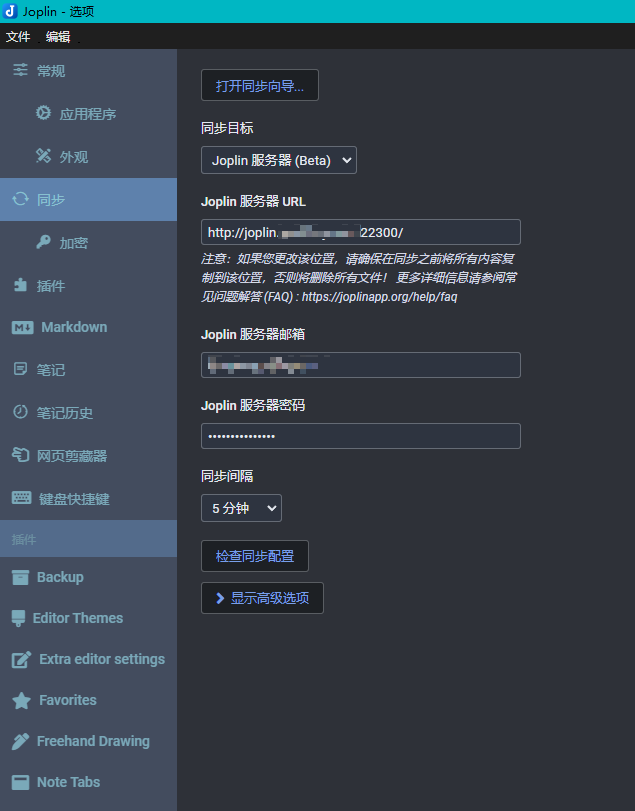This screenshot has width=635, height=811.
Task: Click the gear icon beside 应用程序
Action: 43,113
